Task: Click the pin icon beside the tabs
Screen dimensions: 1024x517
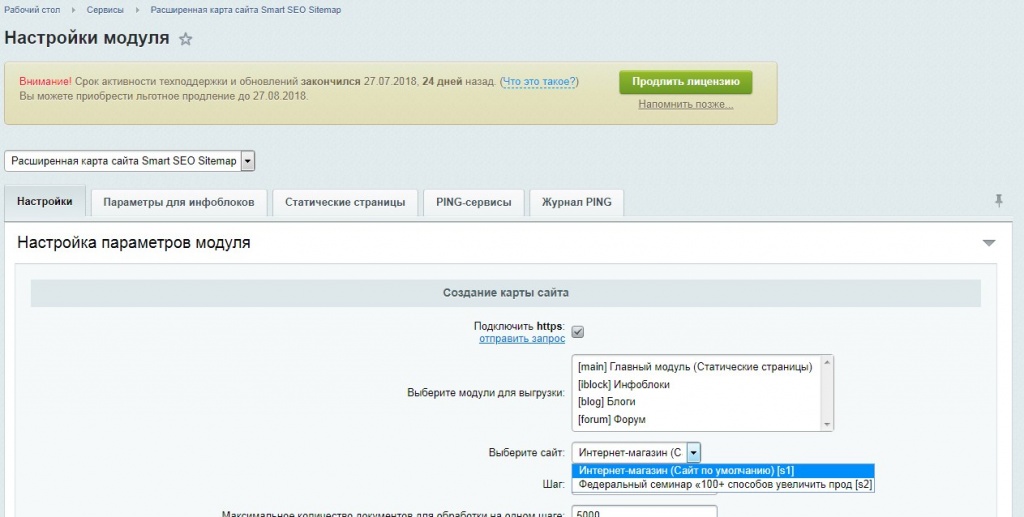Action: pyautogui.click(x=998, y=201)
